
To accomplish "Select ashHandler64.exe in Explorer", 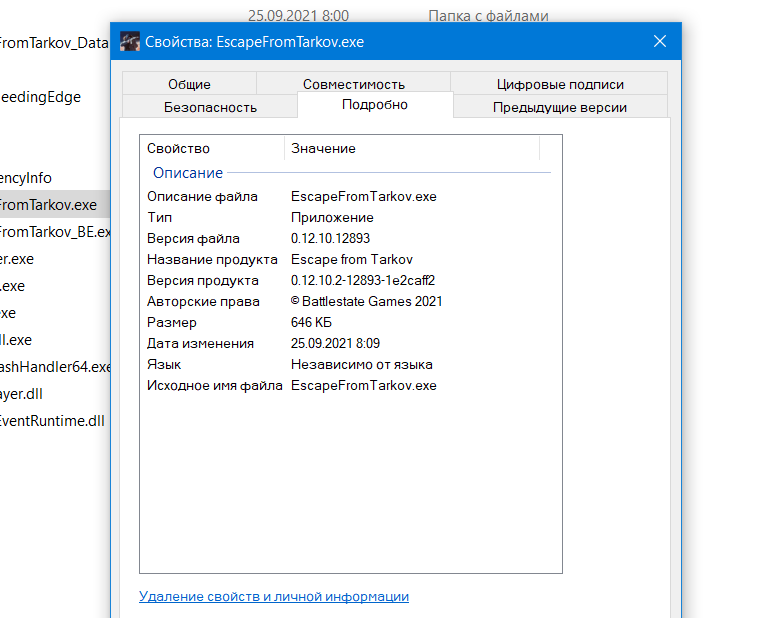I will [x=55, y=367].
